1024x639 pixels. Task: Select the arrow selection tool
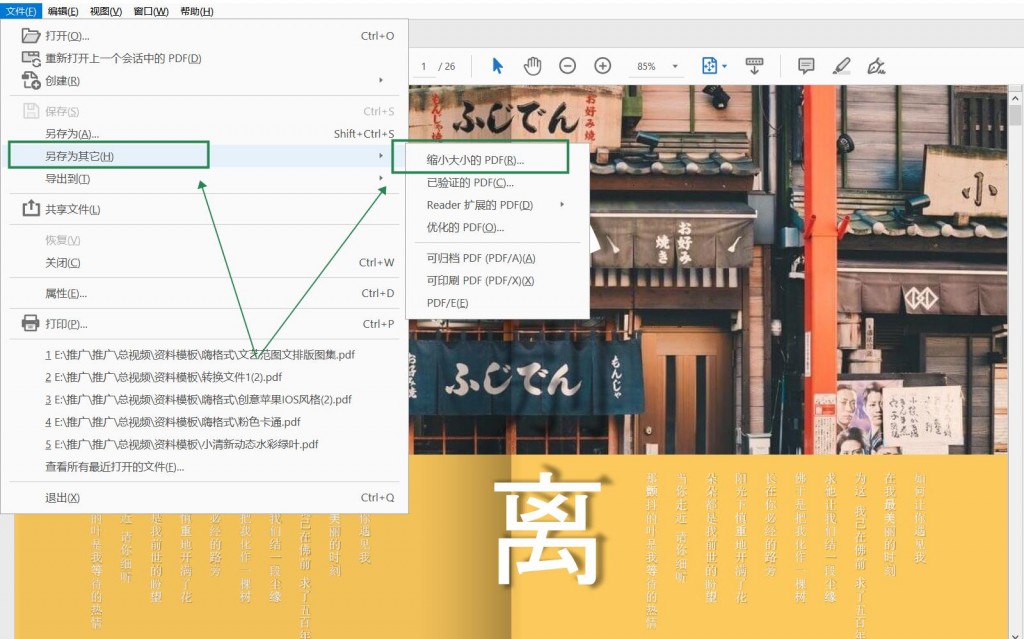tap(498, 66)
